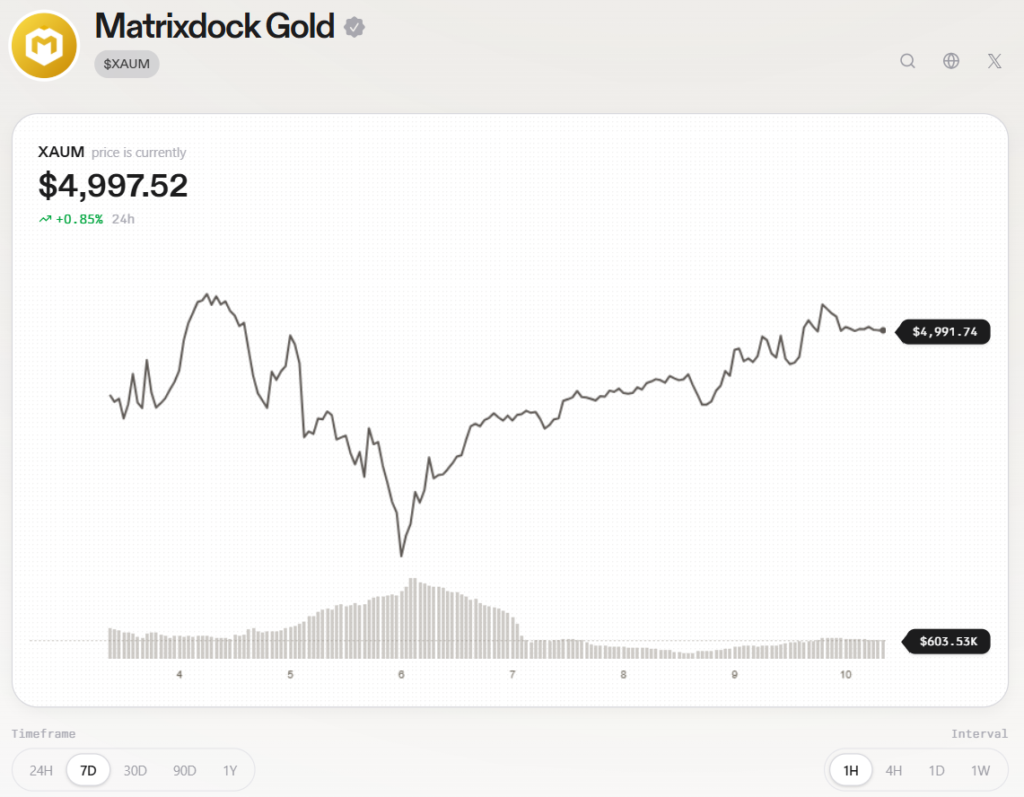Choose the 90D timeframe option
The width and height of the screenshot is (1024, 797).
point(184,770)
